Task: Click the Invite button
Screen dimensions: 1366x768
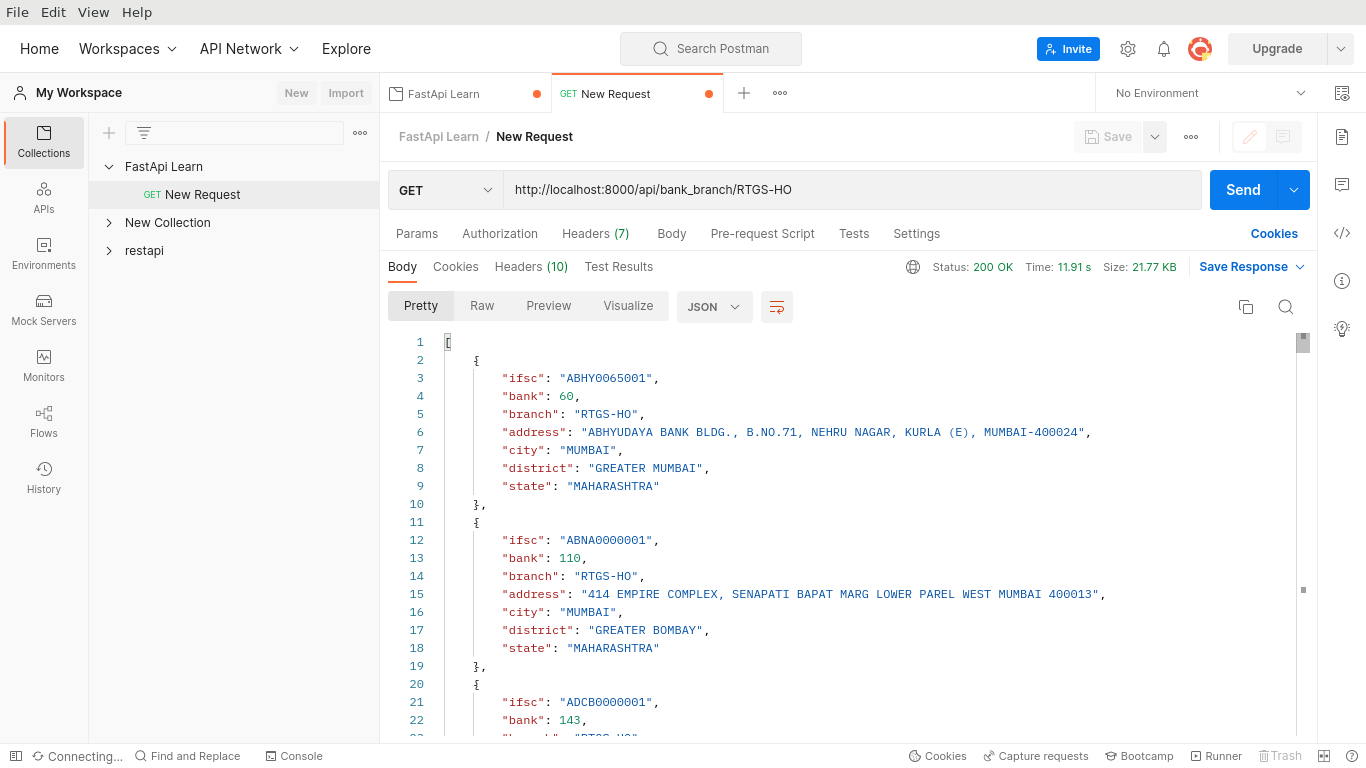Action: tap(1068, 49)
